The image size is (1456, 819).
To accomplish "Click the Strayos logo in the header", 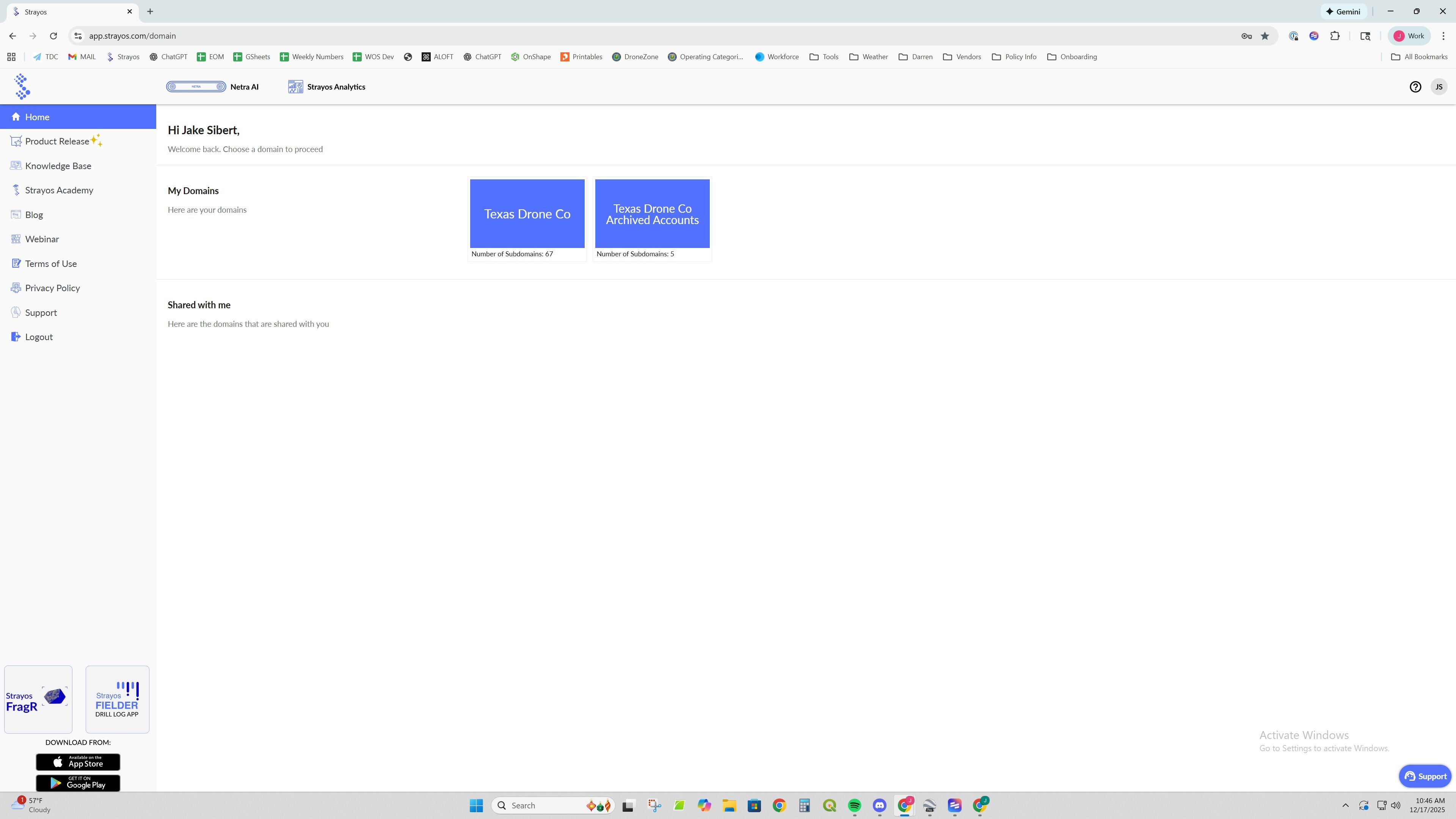I will [22, 86].
